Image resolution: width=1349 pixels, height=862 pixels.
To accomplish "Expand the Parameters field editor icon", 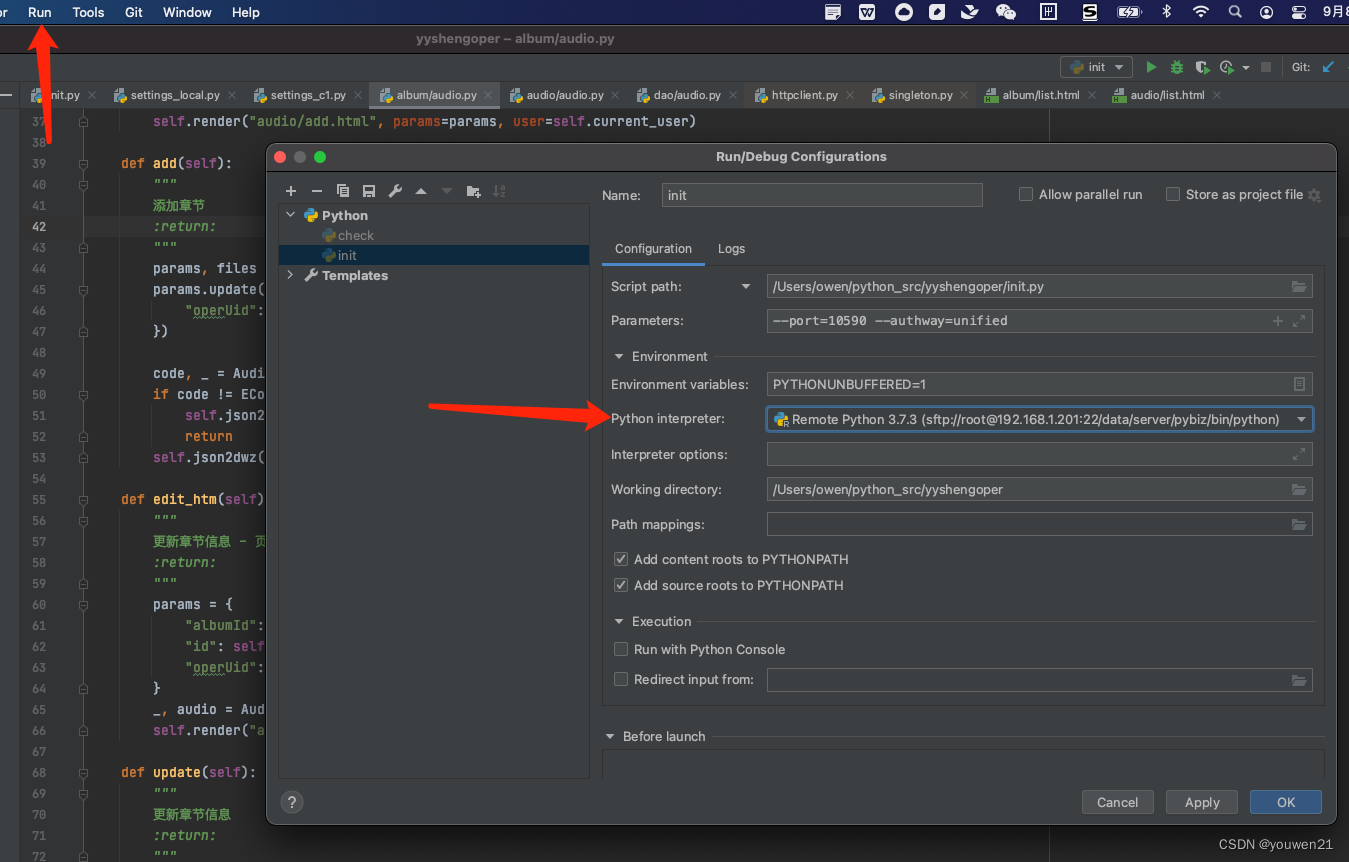I will (1299, 321).
